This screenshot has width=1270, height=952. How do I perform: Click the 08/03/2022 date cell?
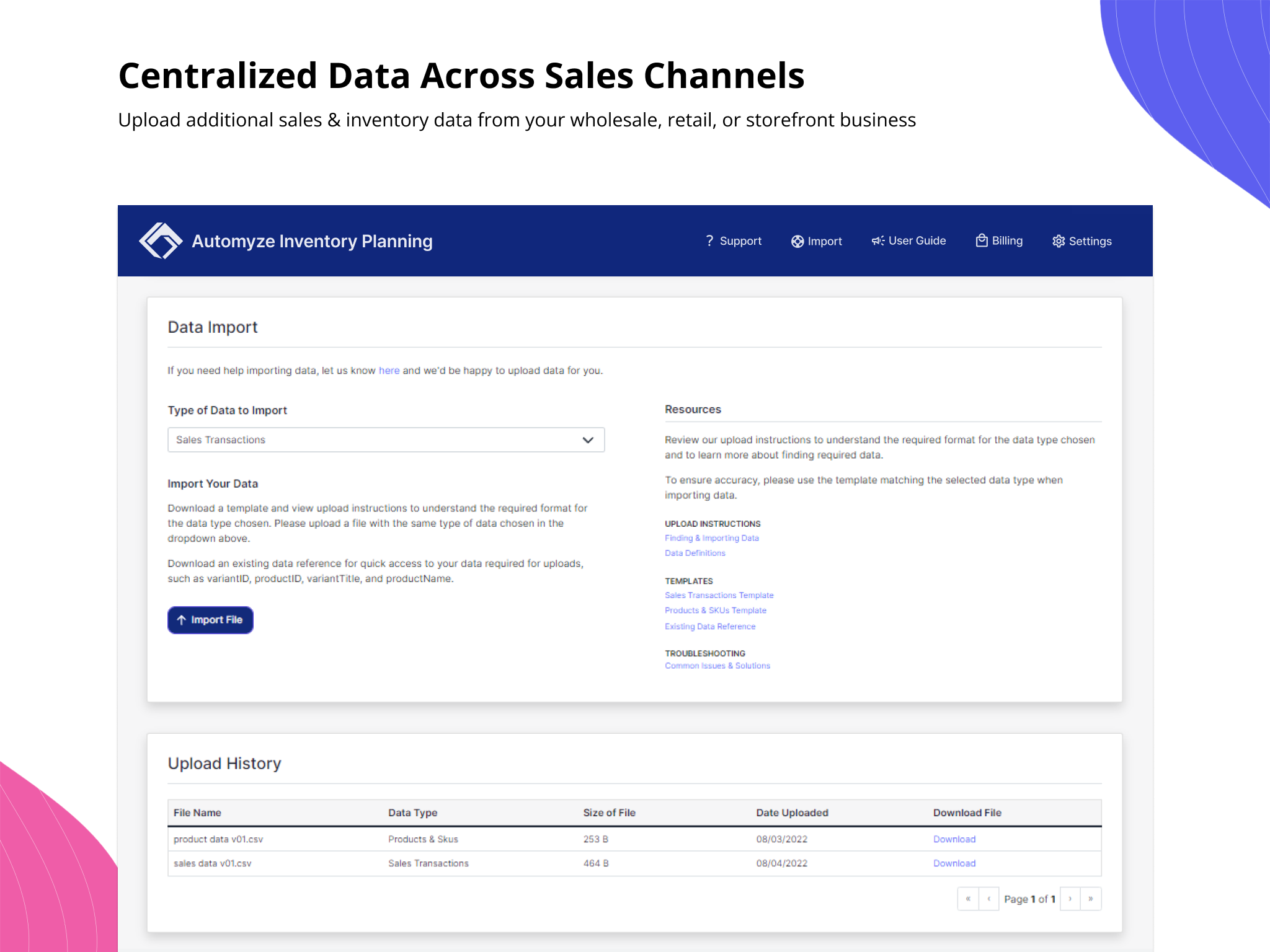782,839
